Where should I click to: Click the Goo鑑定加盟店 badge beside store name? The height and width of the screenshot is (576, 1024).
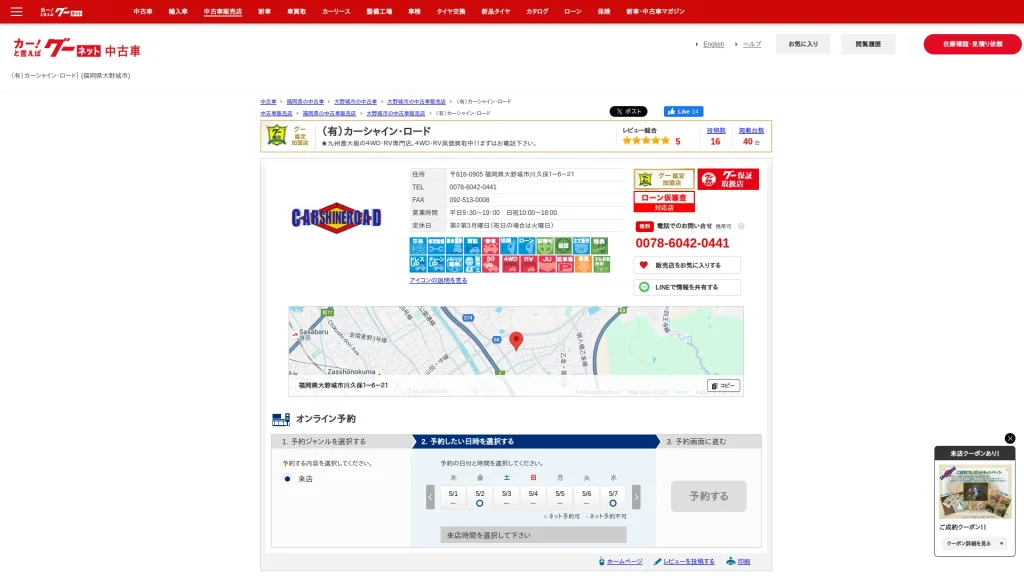[287, 136]
